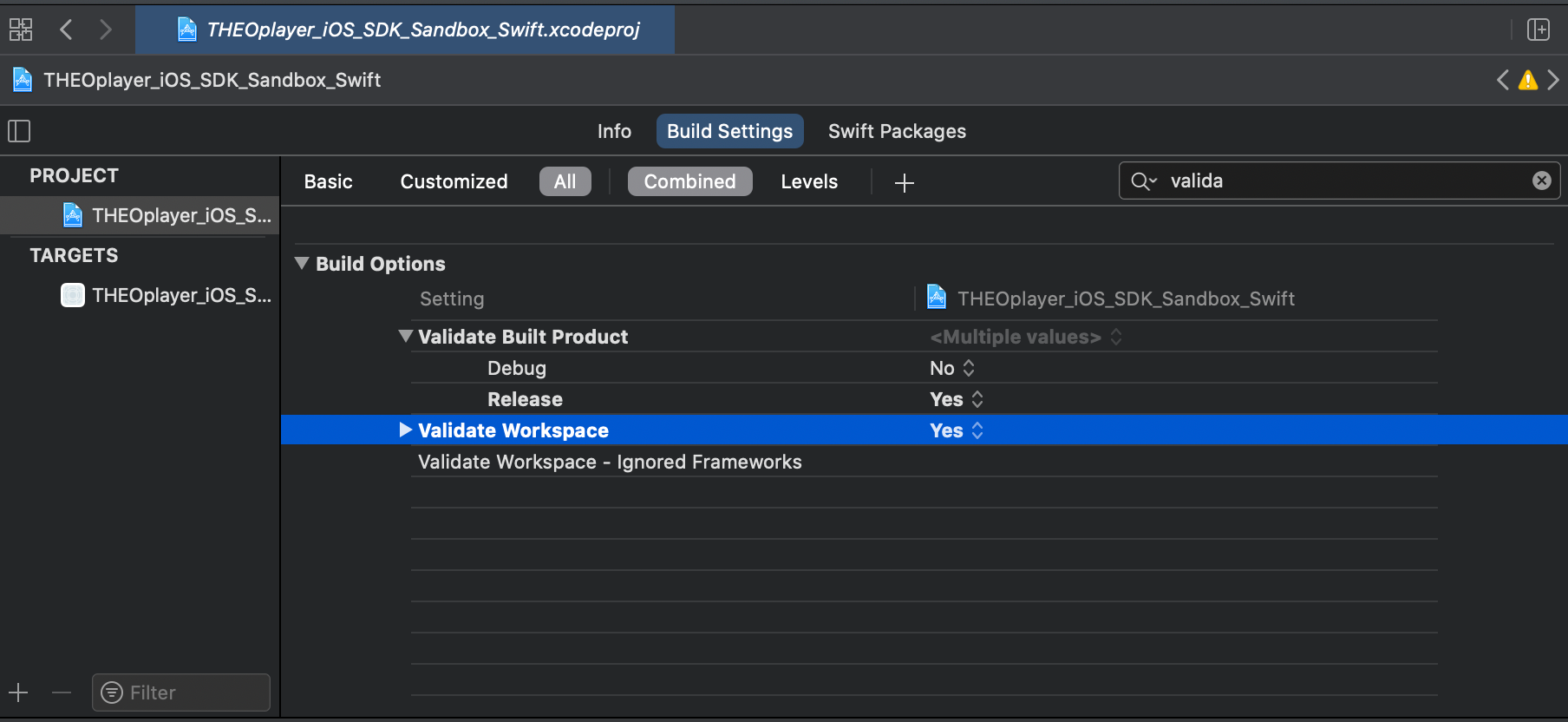This screenshot has width=1568, height=722.
Task: Go back with the left chevron
Action: [66, 30]
